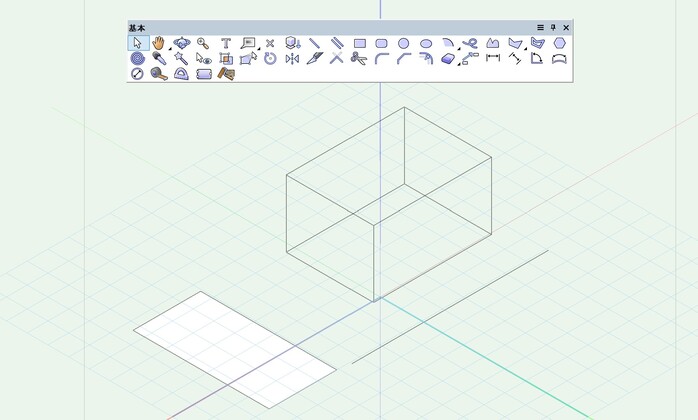Select the standalone diagonal line object

pos(450,307)
